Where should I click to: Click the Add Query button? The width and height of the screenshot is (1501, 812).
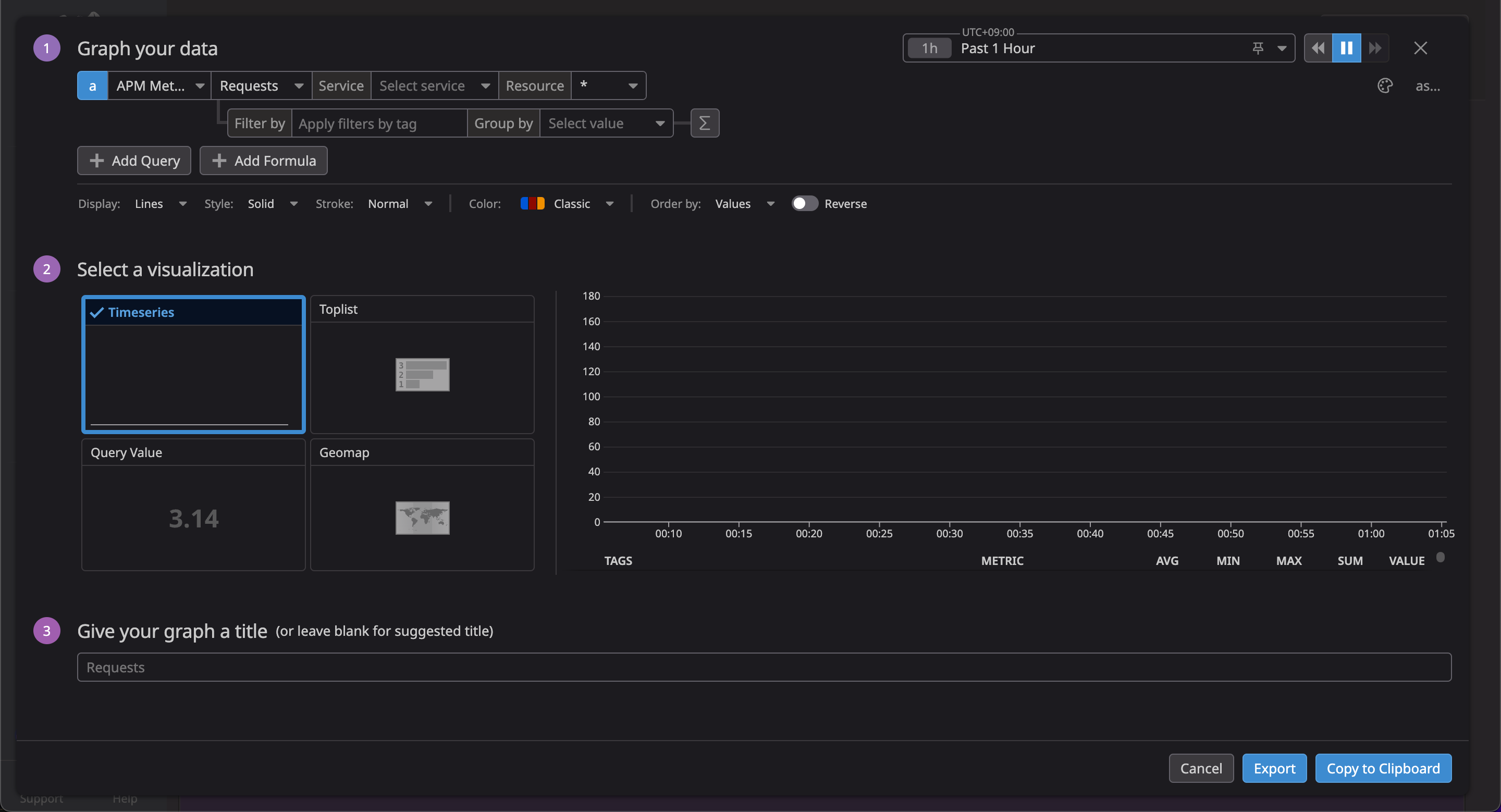click(x=134, y=160)
